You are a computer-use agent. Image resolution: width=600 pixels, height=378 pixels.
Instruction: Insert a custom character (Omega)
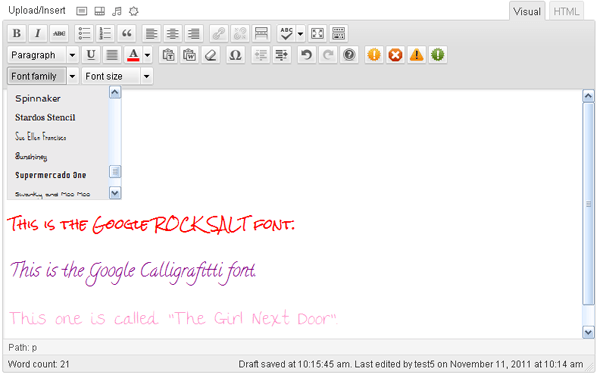(235, 55)
